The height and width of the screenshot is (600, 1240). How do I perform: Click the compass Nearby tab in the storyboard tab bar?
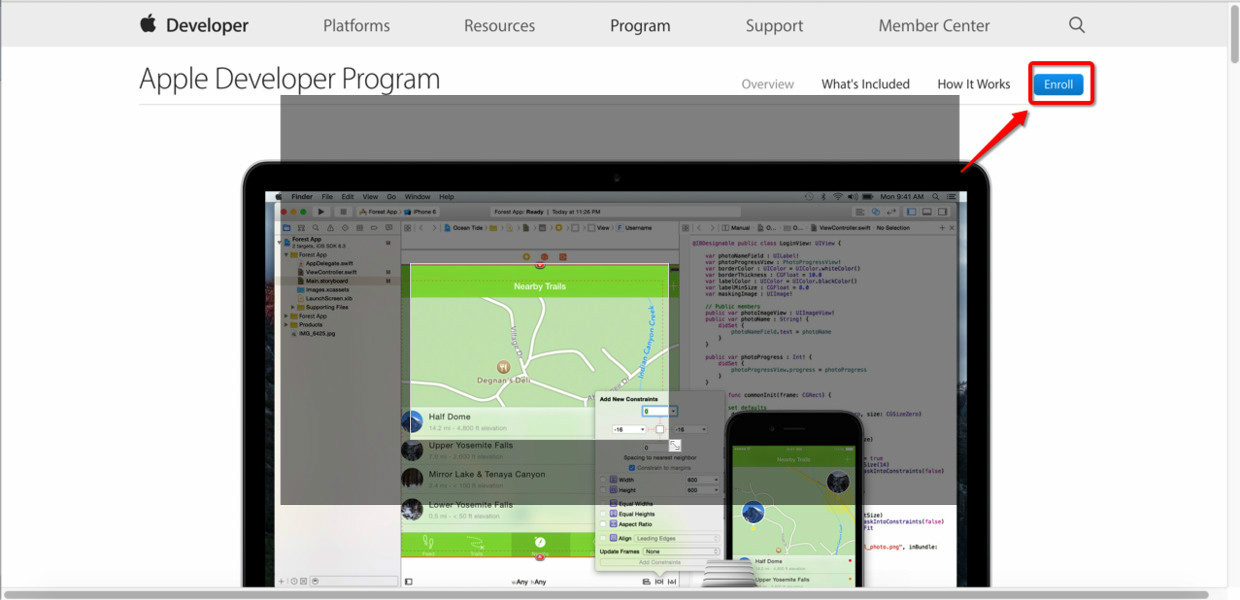[x=539, y=544]
